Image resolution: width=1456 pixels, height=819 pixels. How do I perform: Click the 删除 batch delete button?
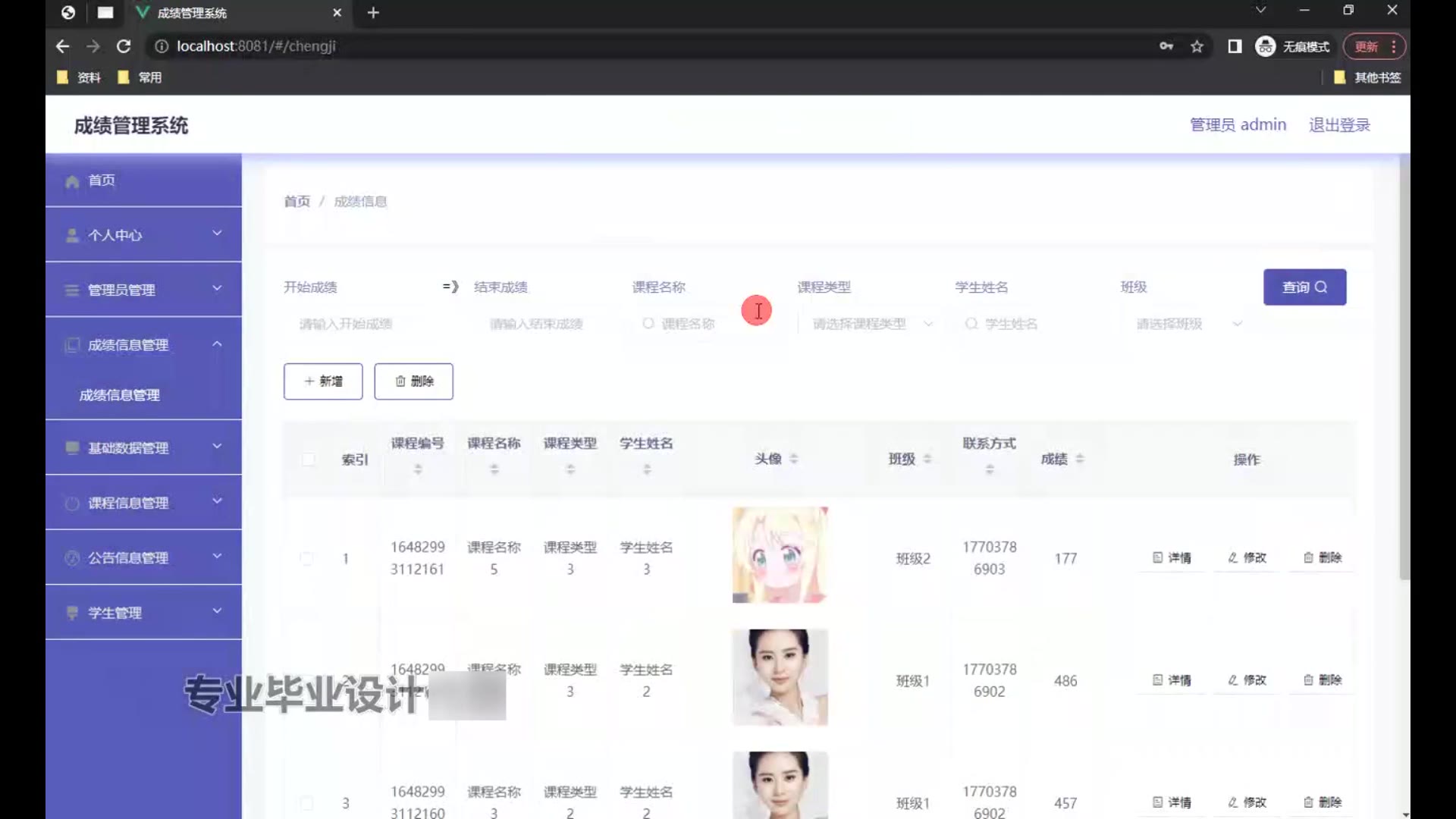(x=413, y=381)
